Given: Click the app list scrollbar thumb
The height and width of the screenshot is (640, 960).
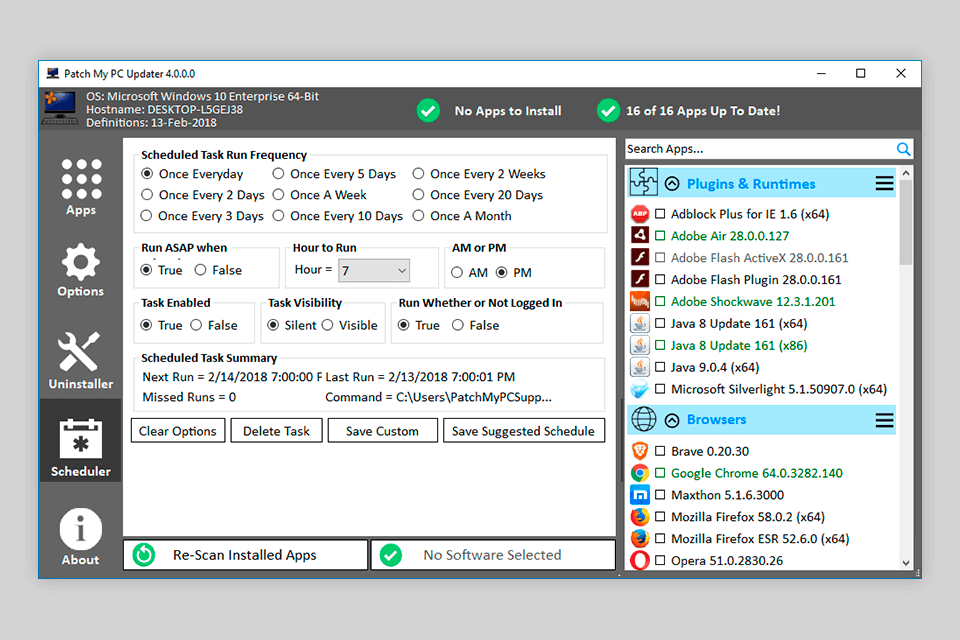Looking at the screenshot, I should click(906, 222).
